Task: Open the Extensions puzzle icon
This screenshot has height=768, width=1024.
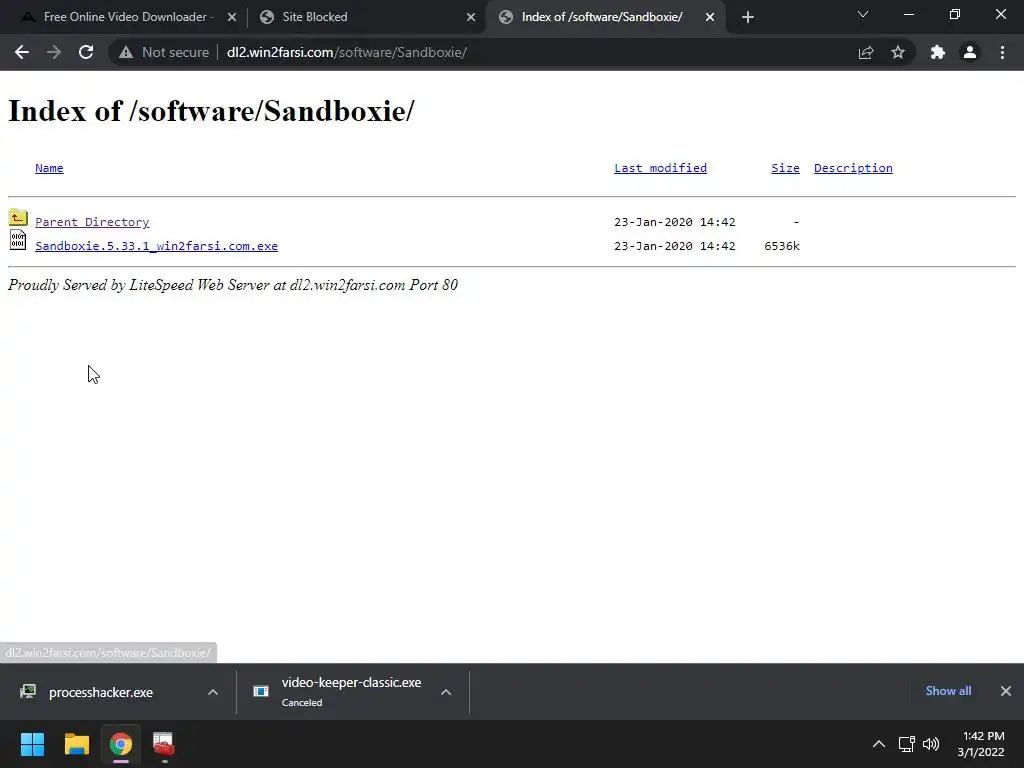Action: click(x=938, y=52)
